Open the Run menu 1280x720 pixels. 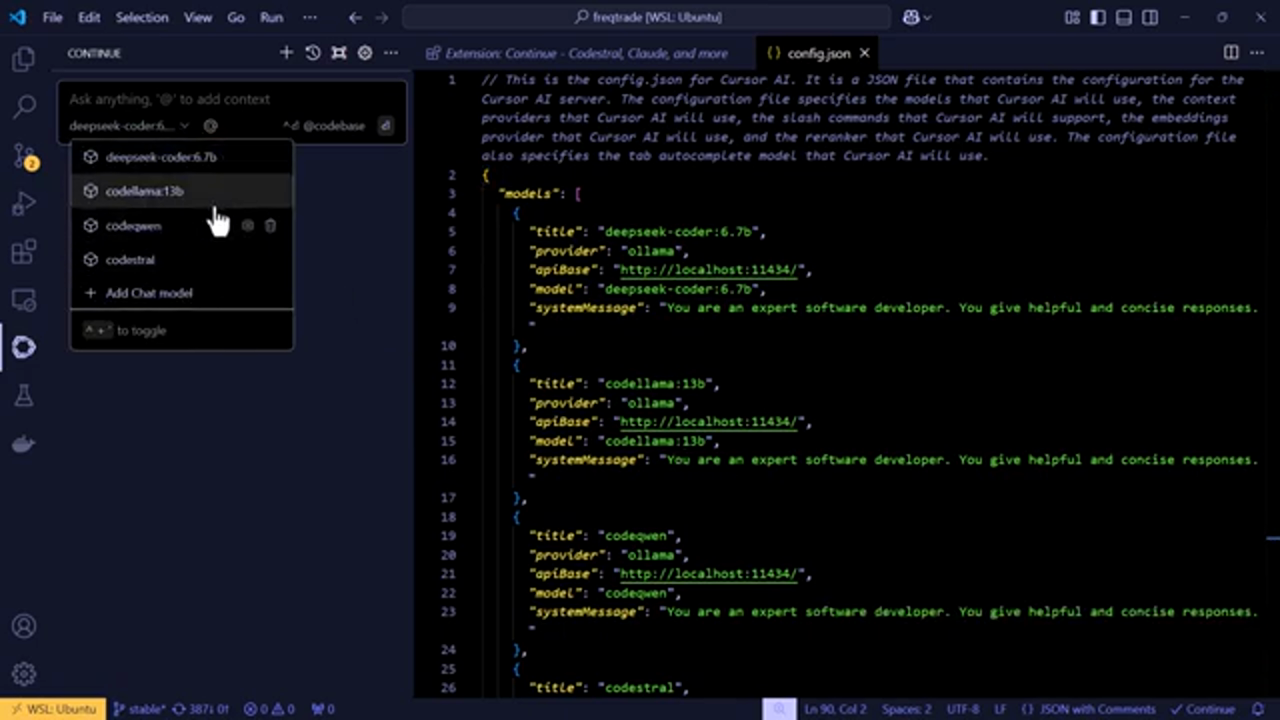(271, 17)
